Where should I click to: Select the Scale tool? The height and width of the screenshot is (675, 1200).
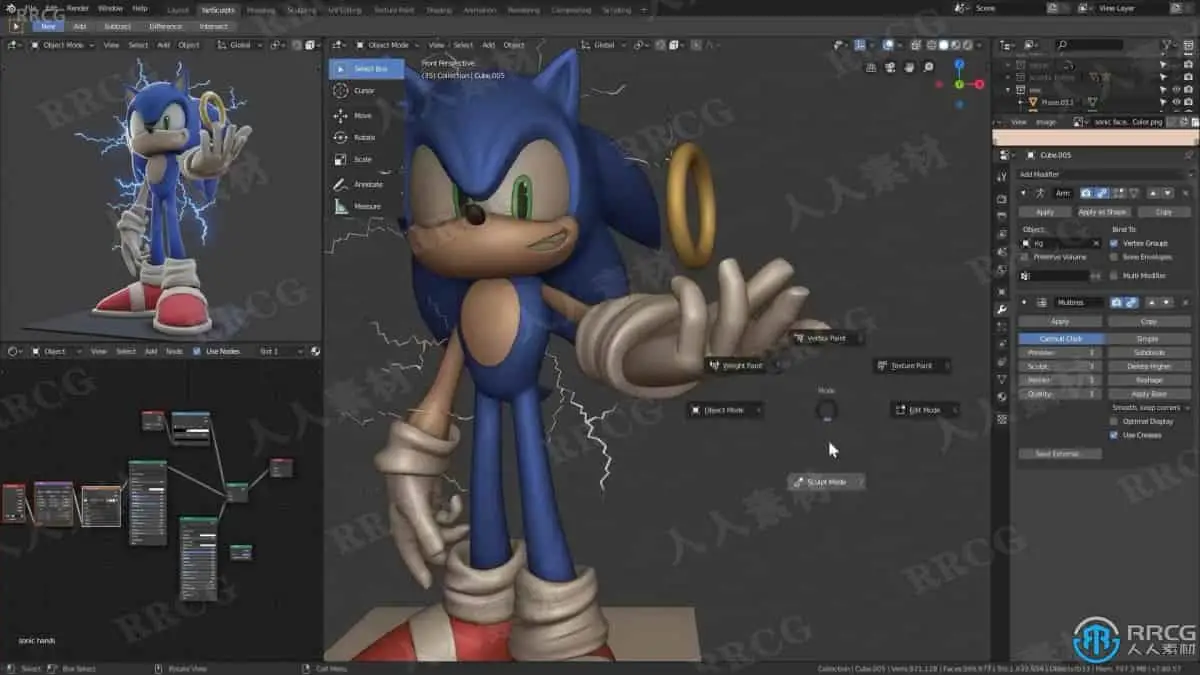(366, 160)
